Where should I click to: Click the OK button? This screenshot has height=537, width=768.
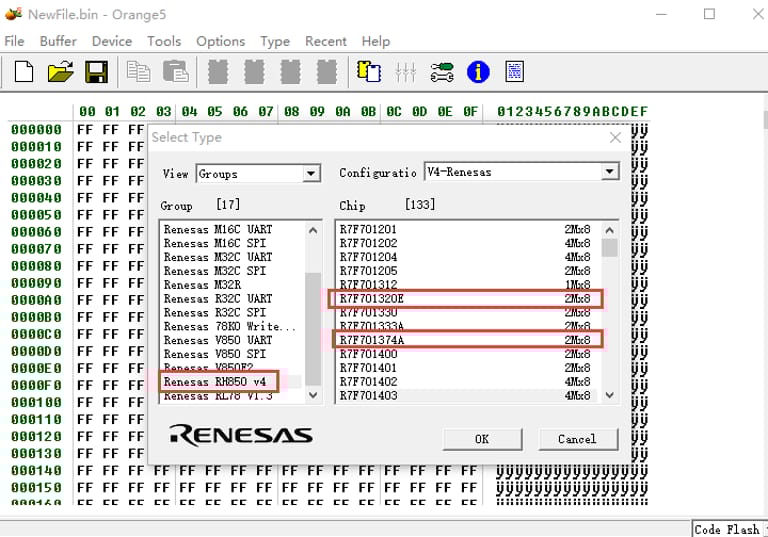(481, 439)
